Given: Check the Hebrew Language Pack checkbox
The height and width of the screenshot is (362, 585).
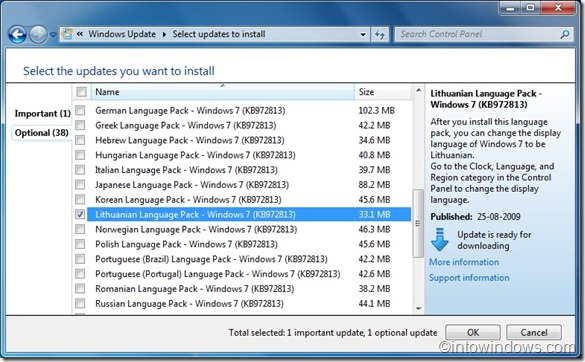Looking at the screenshot, I should point(80,140).
